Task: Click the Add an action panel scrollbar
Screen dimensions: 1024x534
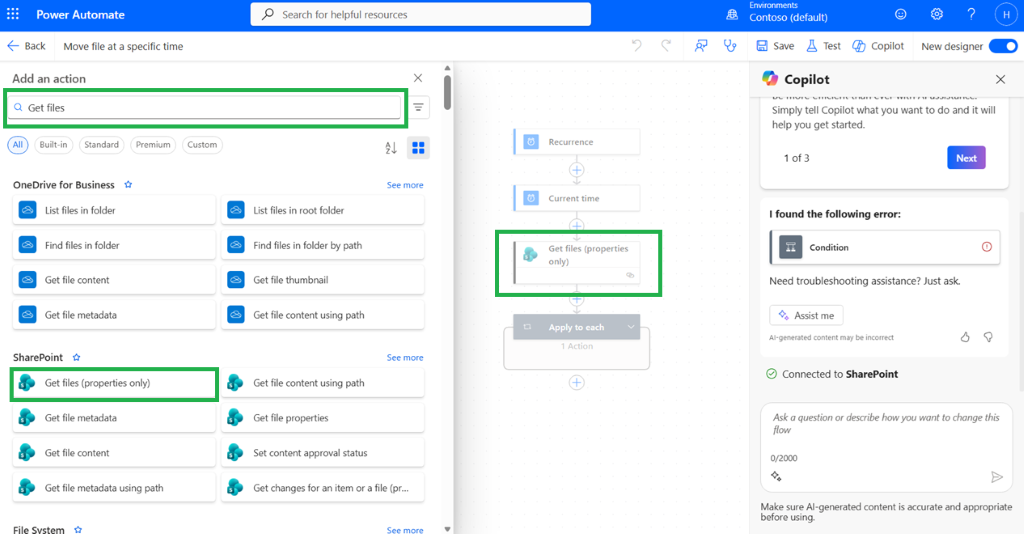Action: pos(447,93)
